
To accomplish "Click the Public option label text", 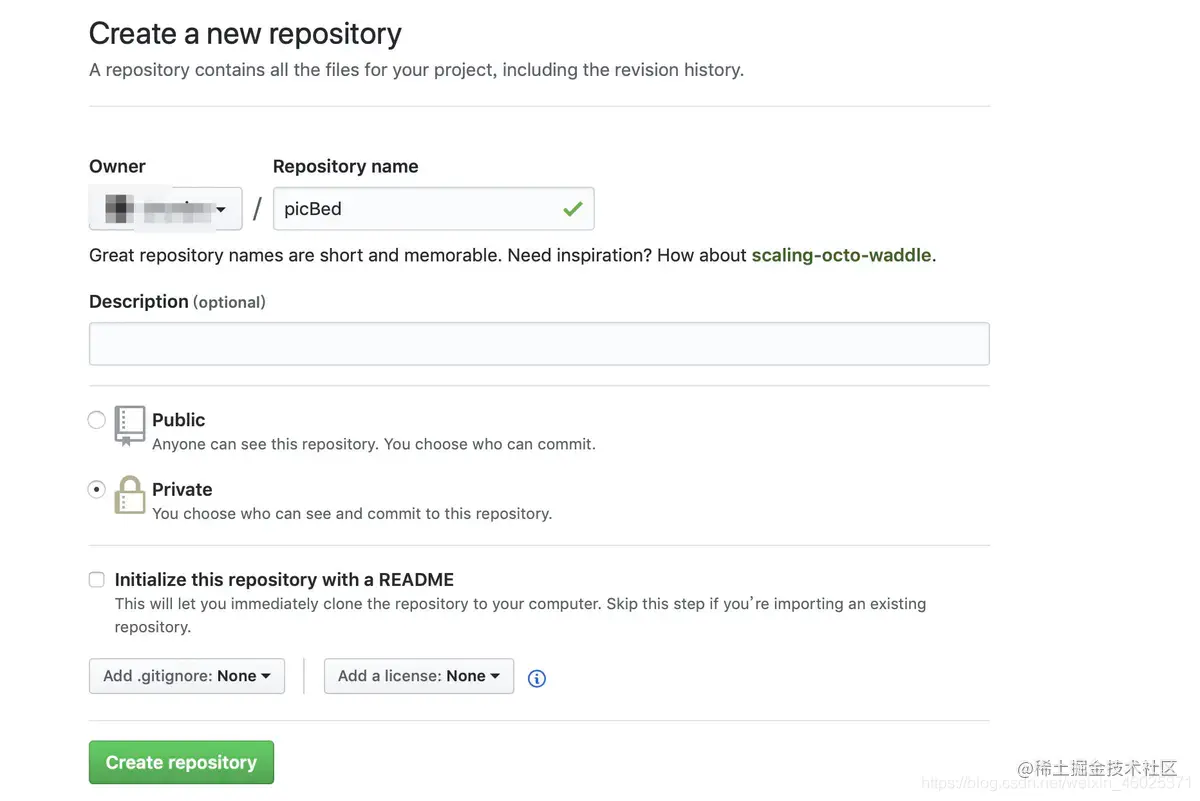I will click(179, 420).
